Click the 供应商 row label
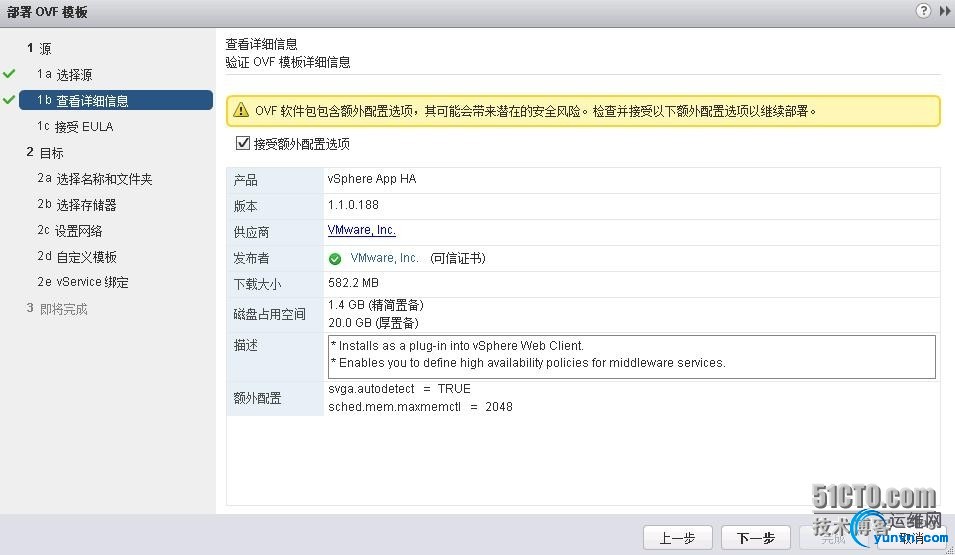Viewport: 955px width, 555px height. pos(251,232)
